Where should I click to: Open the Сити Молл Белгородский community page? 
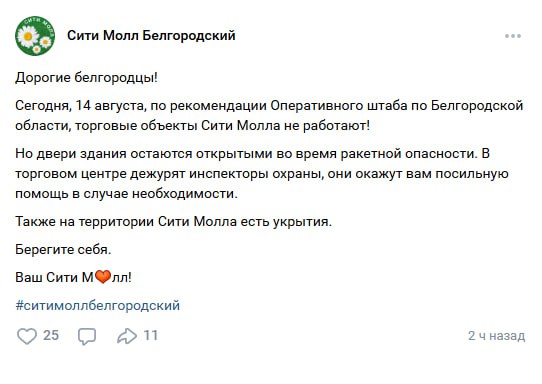point(151,36)
